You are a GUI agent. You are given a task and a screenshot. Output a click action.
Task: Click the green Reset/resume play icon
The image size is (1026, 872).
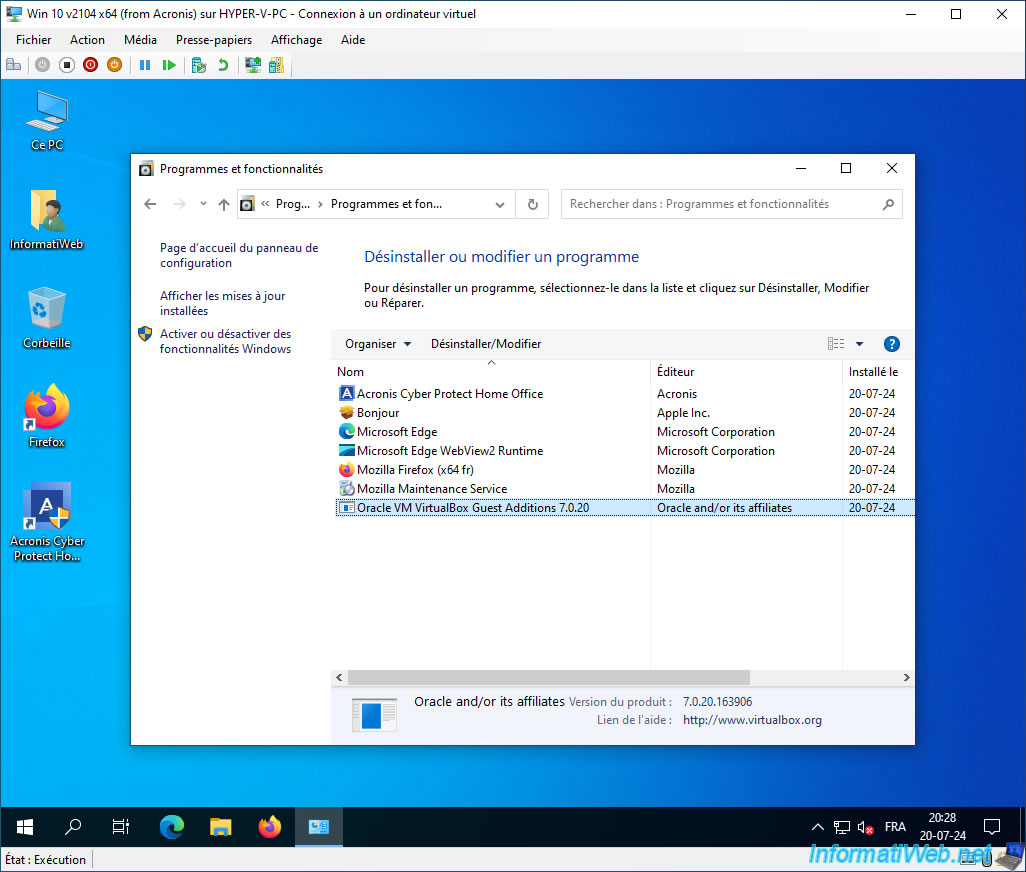pos(169,65)
